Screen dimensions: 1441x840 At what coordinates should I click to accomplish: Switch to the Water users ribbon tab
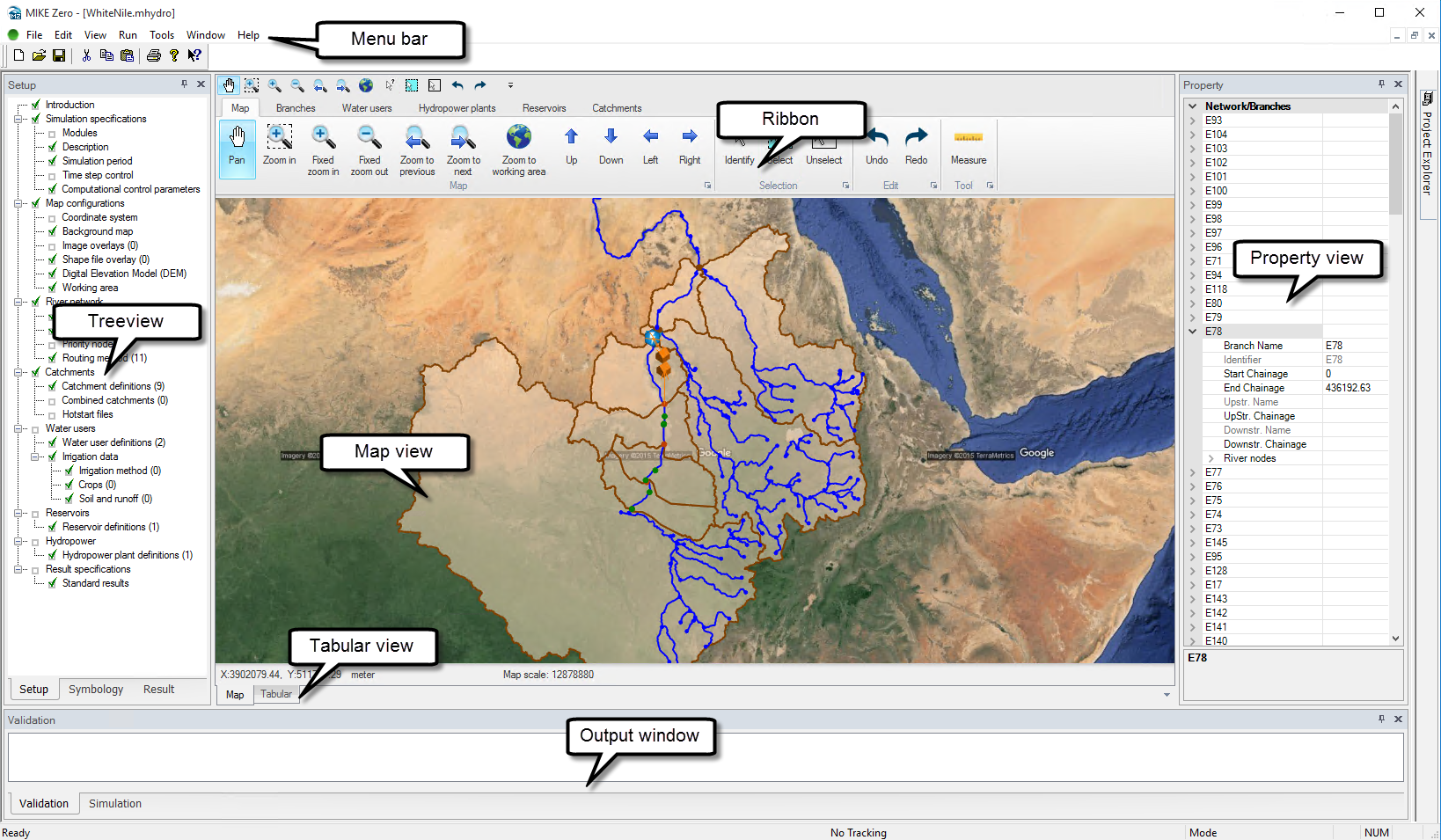(x=367, y=108)
